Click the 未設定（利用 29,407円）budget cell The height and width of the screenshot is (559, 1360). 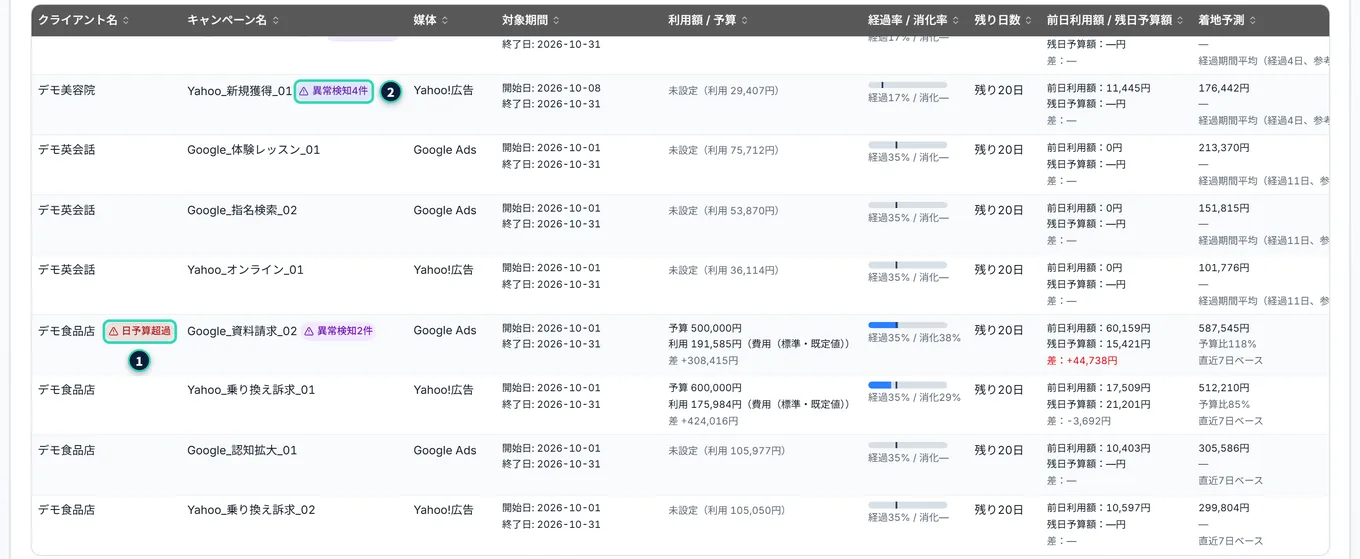pyautogui.click(x=723, y=91)
